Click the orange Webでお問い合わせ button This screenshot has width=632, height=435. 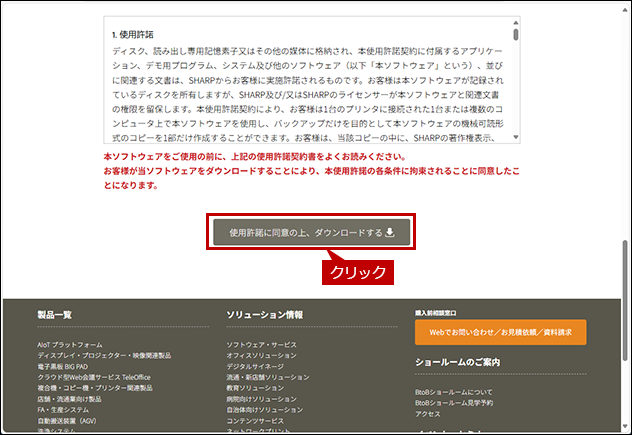[x=501, y=332]
